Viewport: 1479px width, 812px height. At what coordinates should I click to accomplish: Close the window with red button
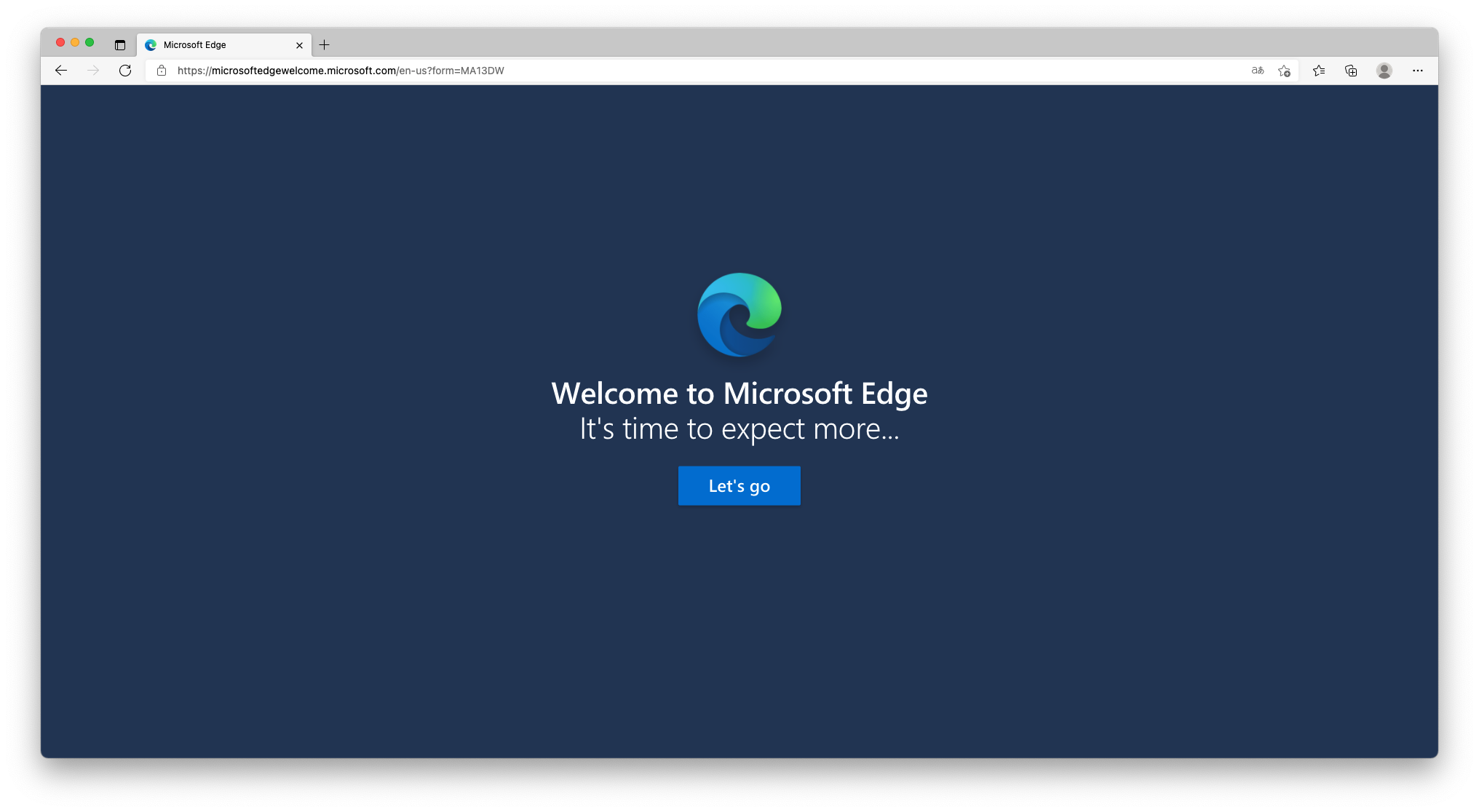click(x=60, y=42)
